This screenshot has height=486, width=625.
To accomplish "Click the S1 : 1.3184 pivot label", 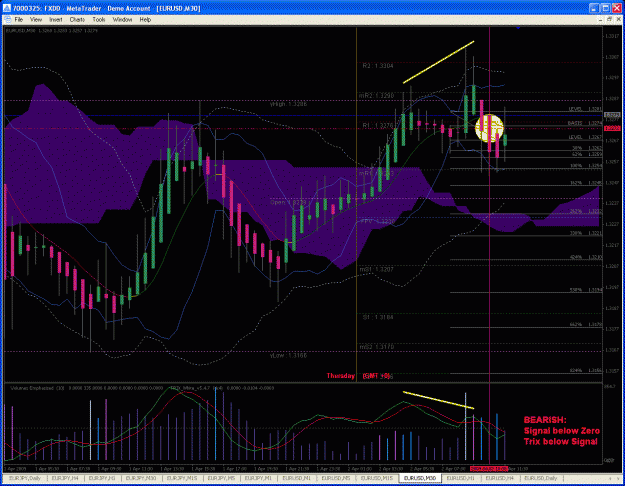I will (x=378, y=318).
